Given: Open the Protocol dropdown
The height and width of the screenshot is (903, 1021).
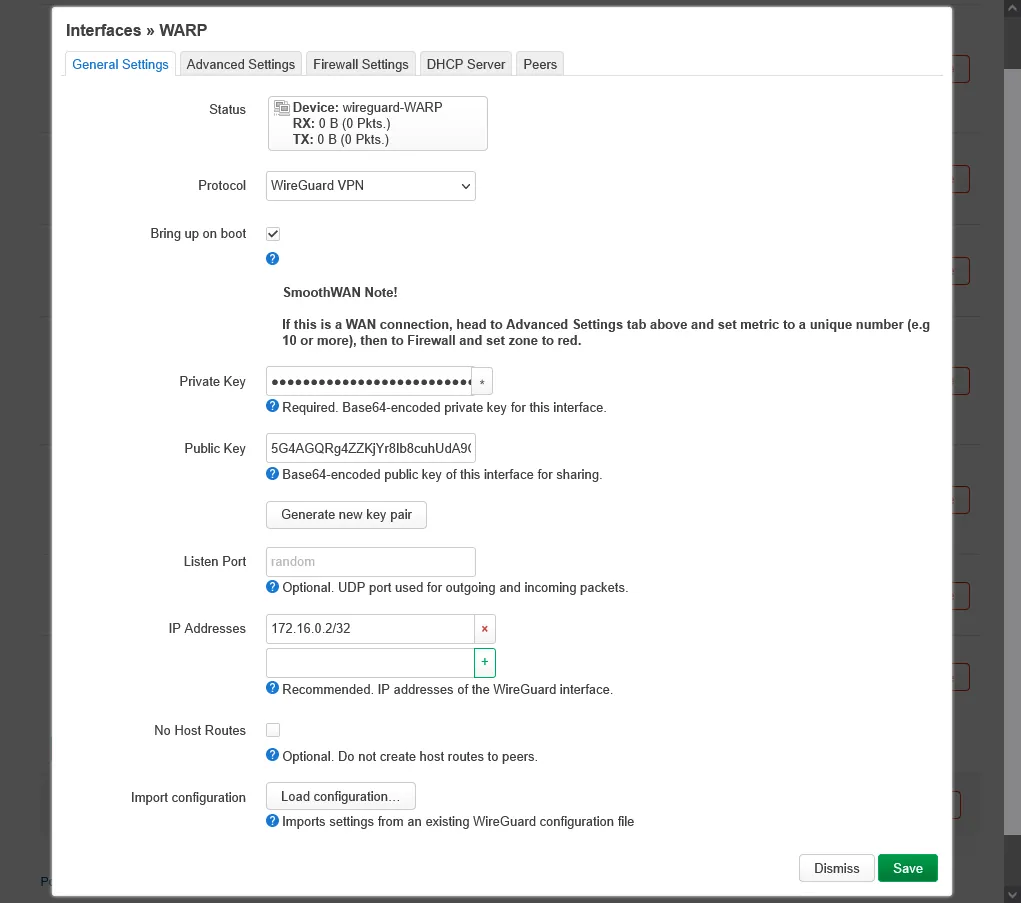Looking at the screenshot, I should [371, 186].
